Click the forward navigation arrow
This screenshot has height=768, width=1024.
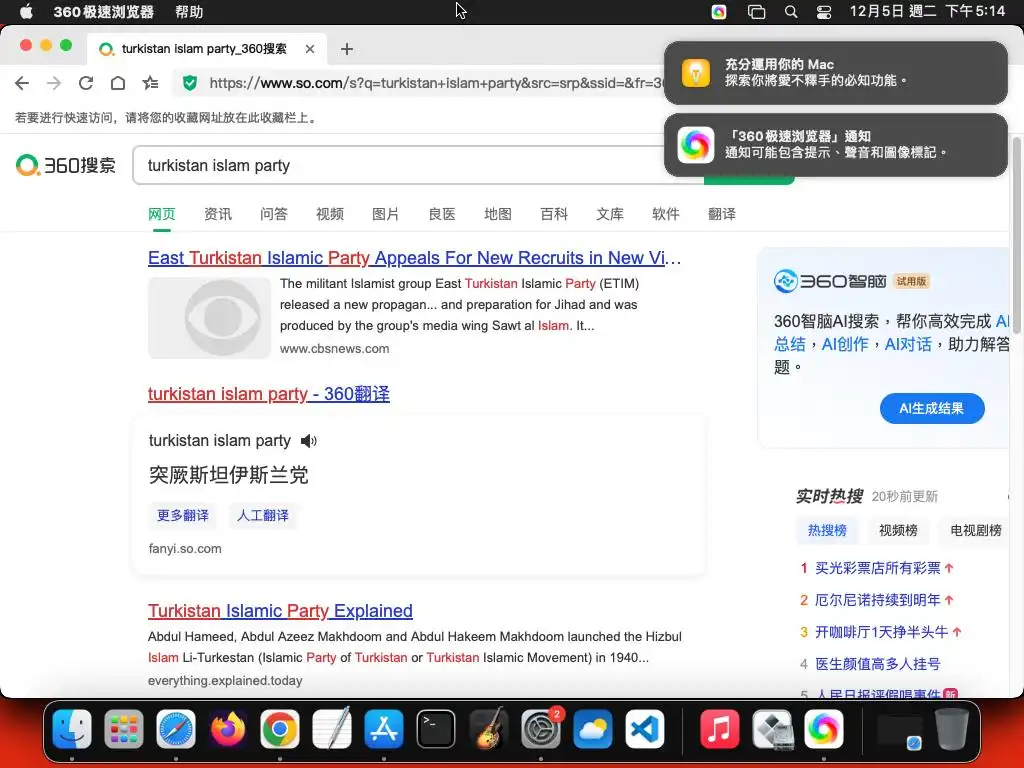[x=54, y=83]
